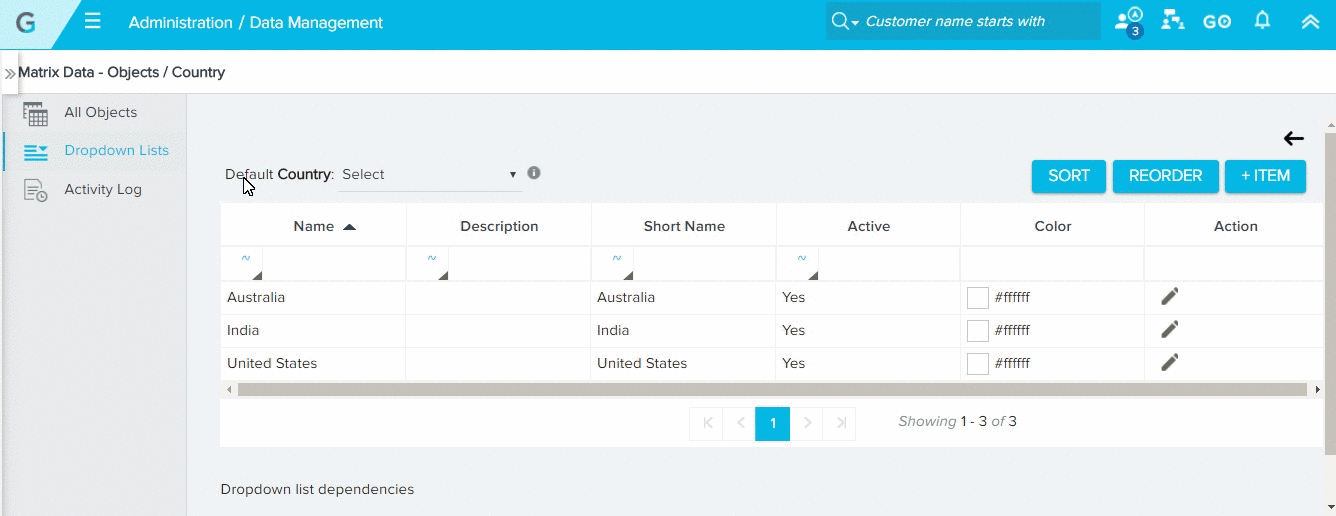
Task: Go to previous page button
Action: tap(740, 423)
